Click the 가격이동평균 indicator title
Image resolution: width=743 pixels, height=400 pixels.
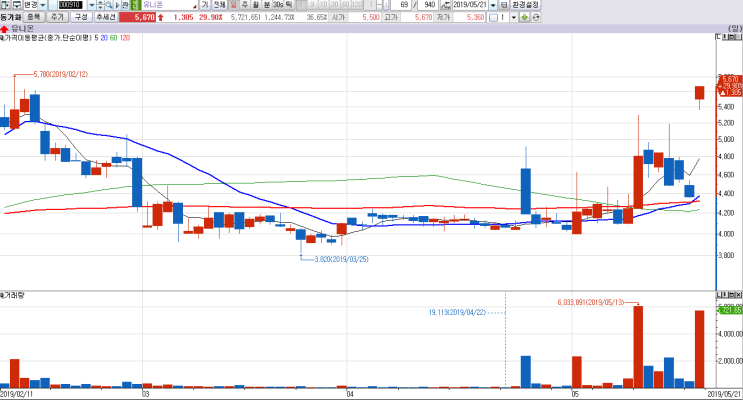pos(47,38)
